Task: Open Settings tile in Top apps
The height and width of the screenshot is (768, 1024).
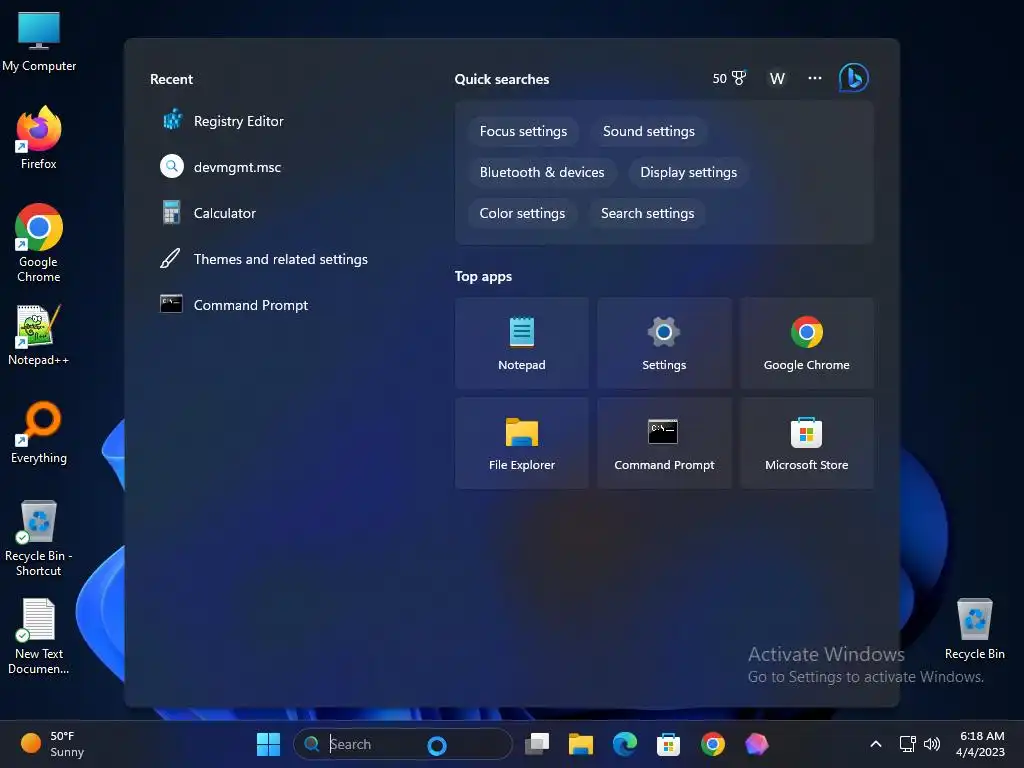Action: tap(664, 344)
